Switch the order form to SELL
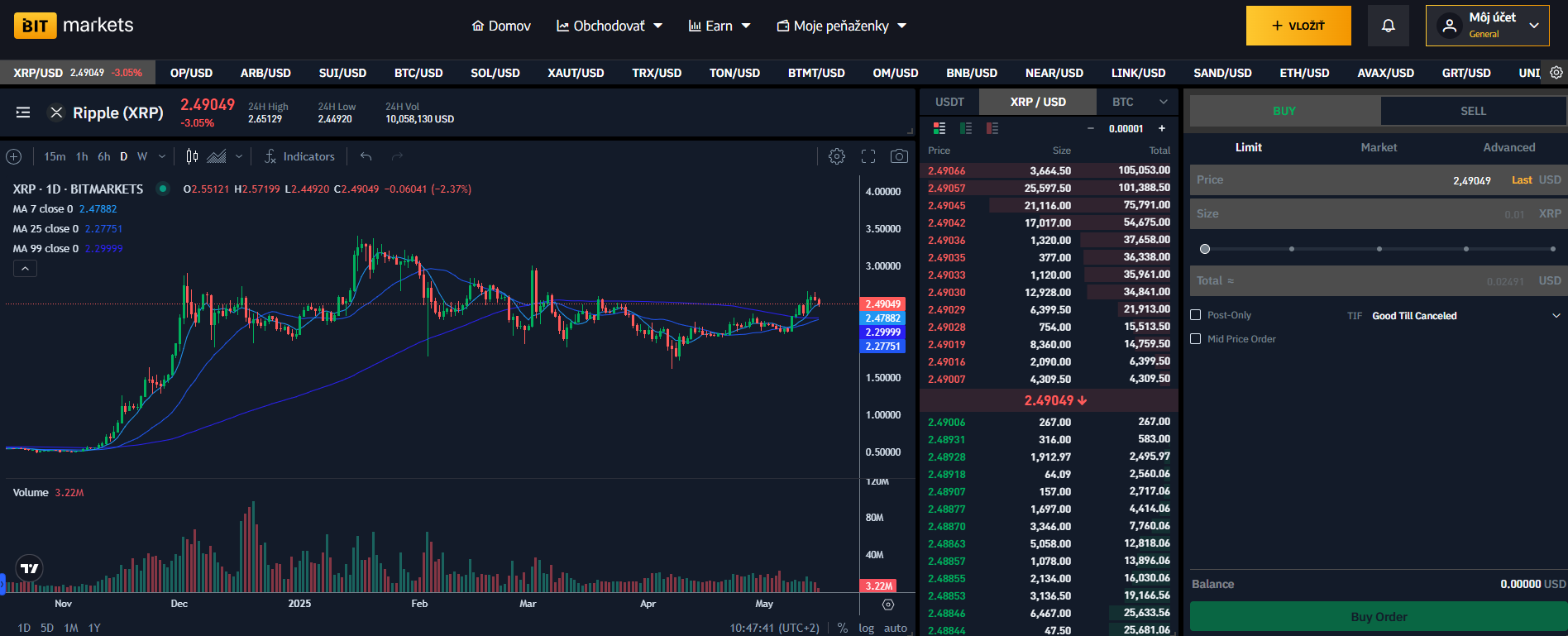The image size is (1568, 636). (x=1473, y=111)
